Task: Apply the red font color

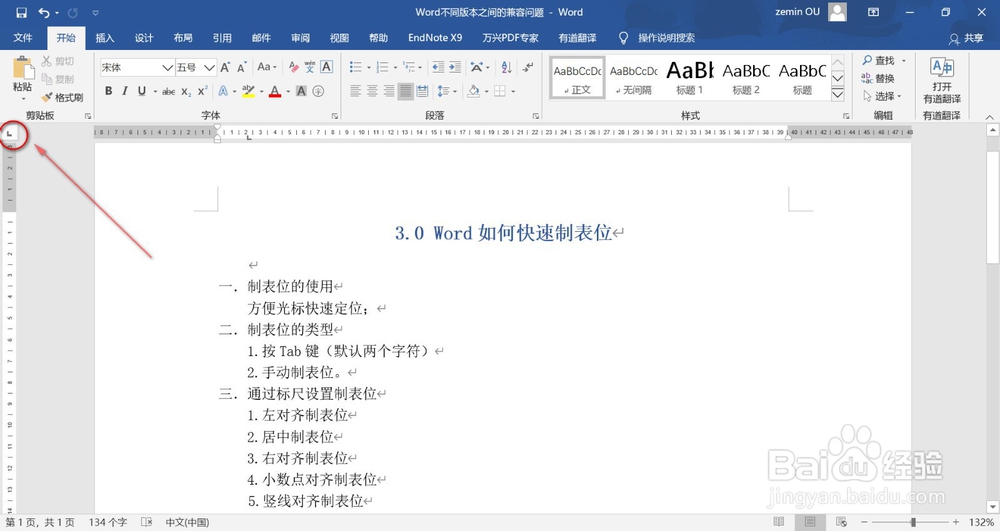Action: click(x=275, y=91)
